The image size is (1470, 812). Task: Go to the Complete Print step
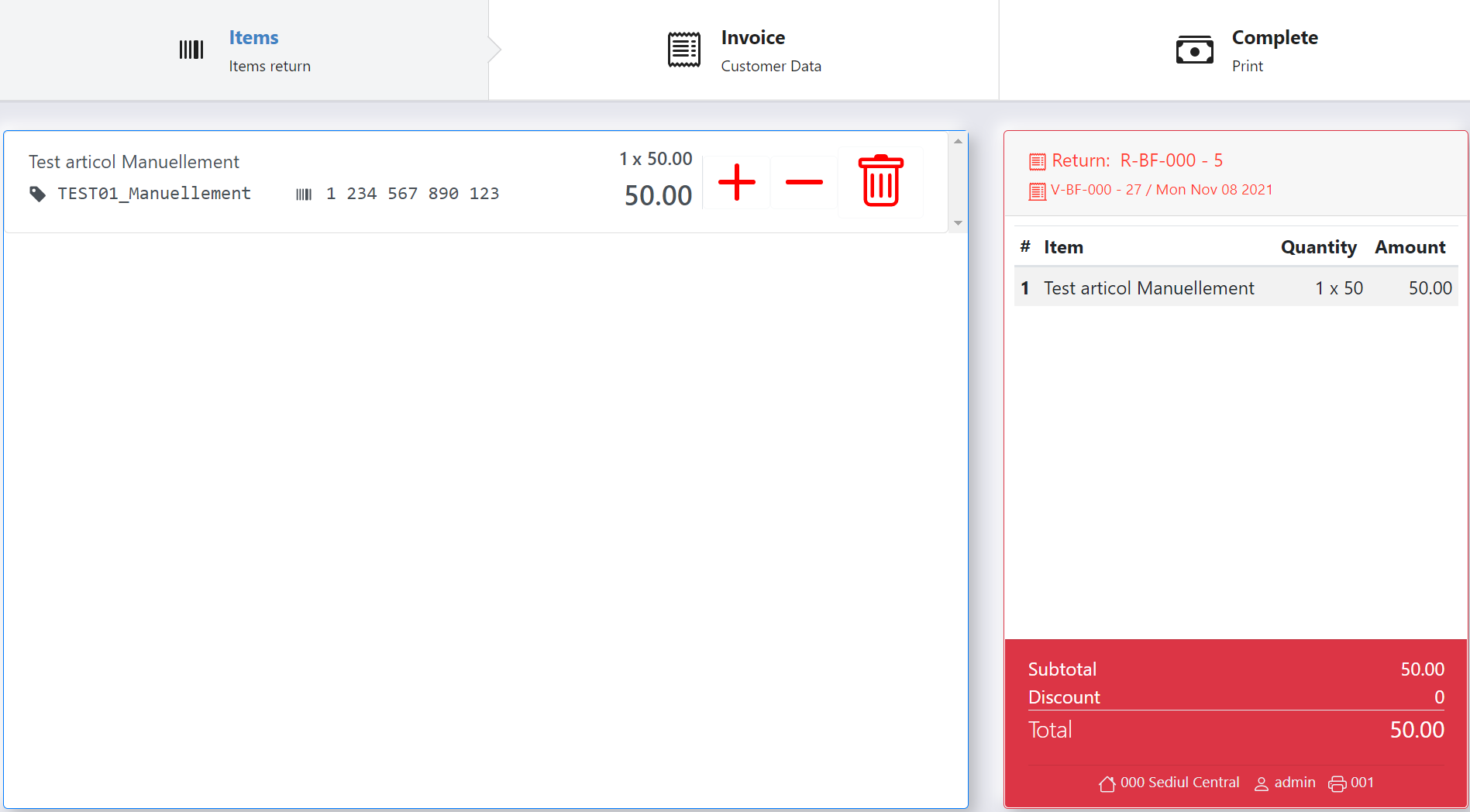click(x=1234, y=50)
